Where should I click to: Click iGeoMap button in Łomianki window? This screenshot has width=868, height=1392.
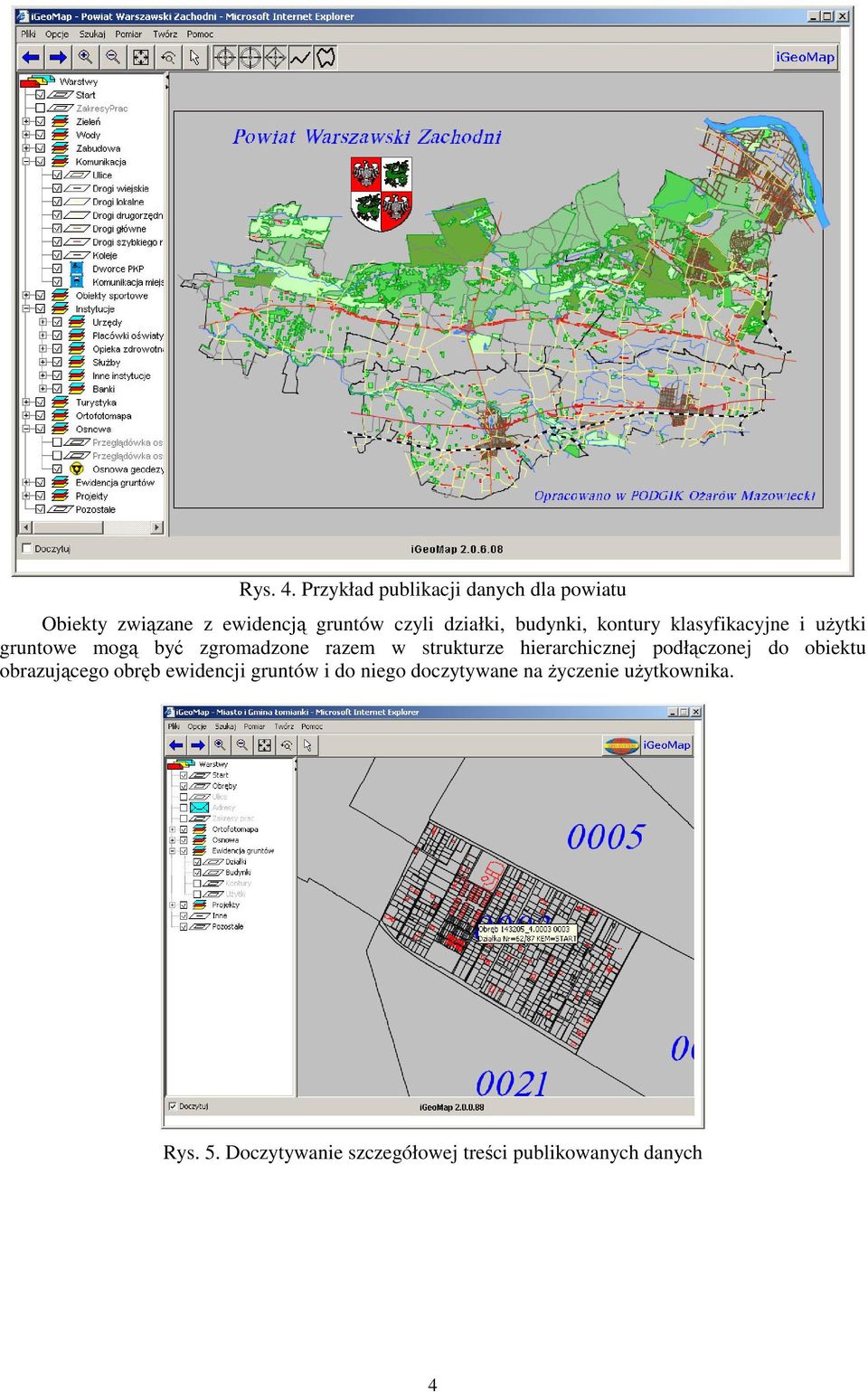pyautogui.click(x=666, y=745)
